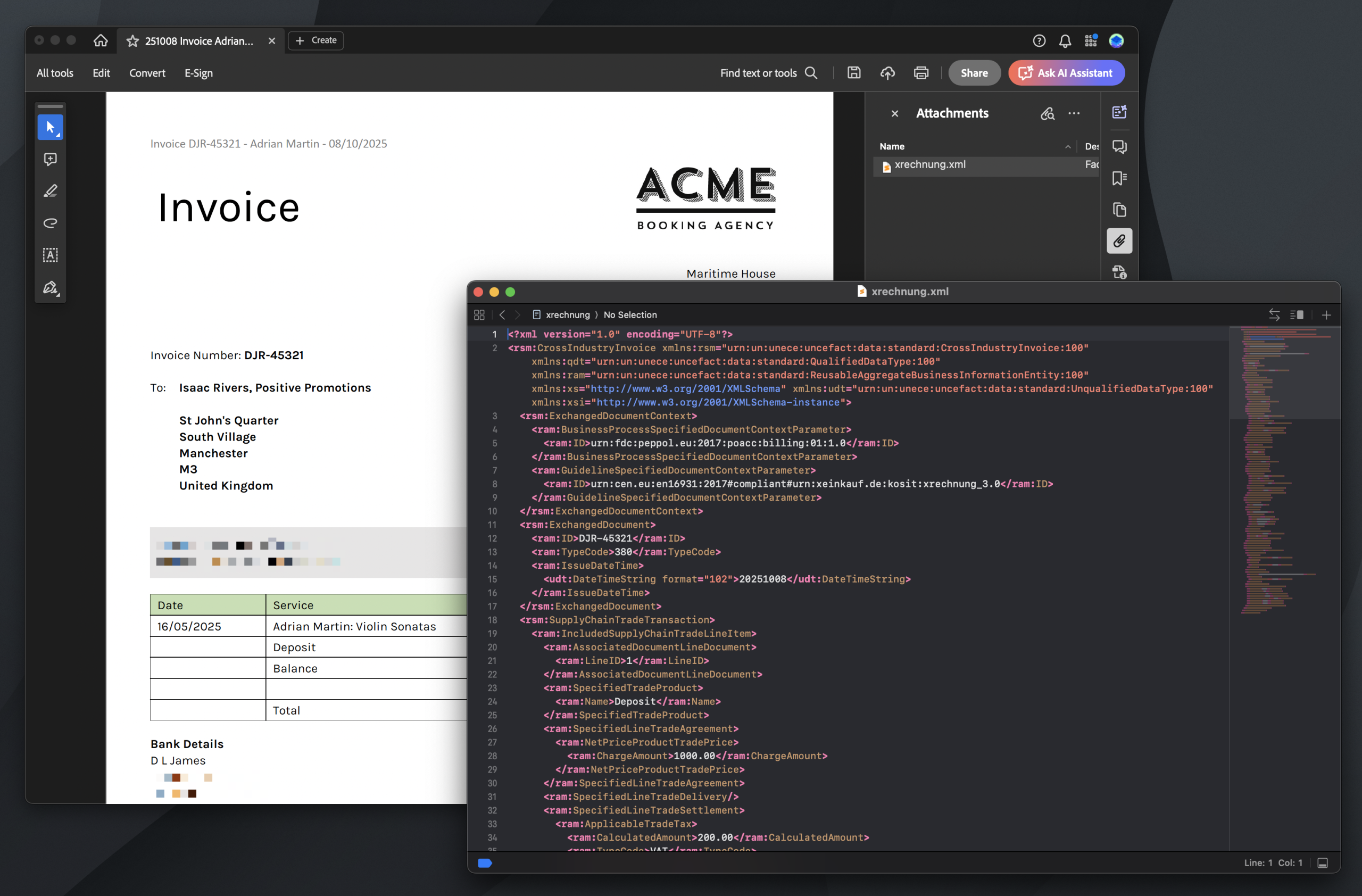Select the Draw freehand lasso tool
This screenshot has width=1362, height=896.
coord(51,223)
